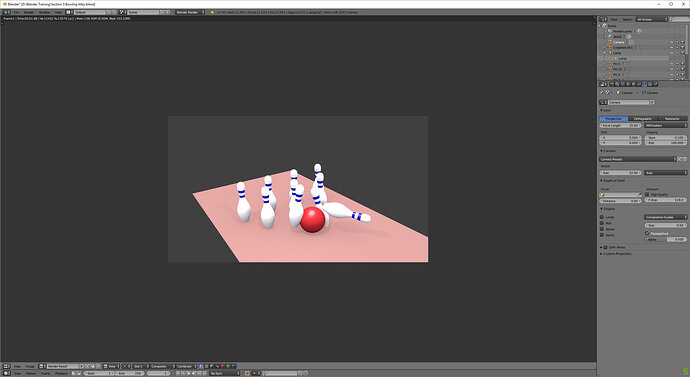Click the green channel display icon
Screen dimensions: 690x377
pyautogui.click(x=228, y=366)
